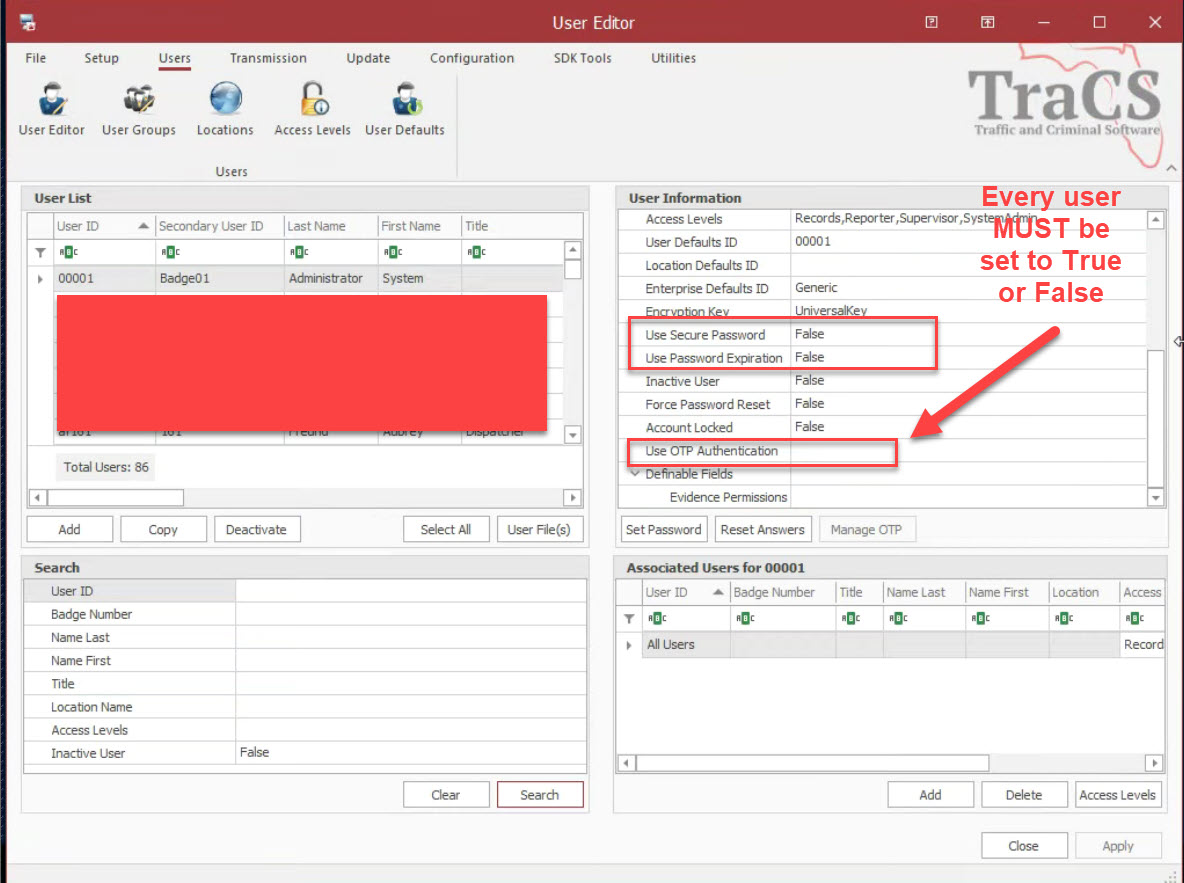Screen dimensions: 1184x883
Task: Open the Transmission menu tab
Action: (x=268, y=58)
